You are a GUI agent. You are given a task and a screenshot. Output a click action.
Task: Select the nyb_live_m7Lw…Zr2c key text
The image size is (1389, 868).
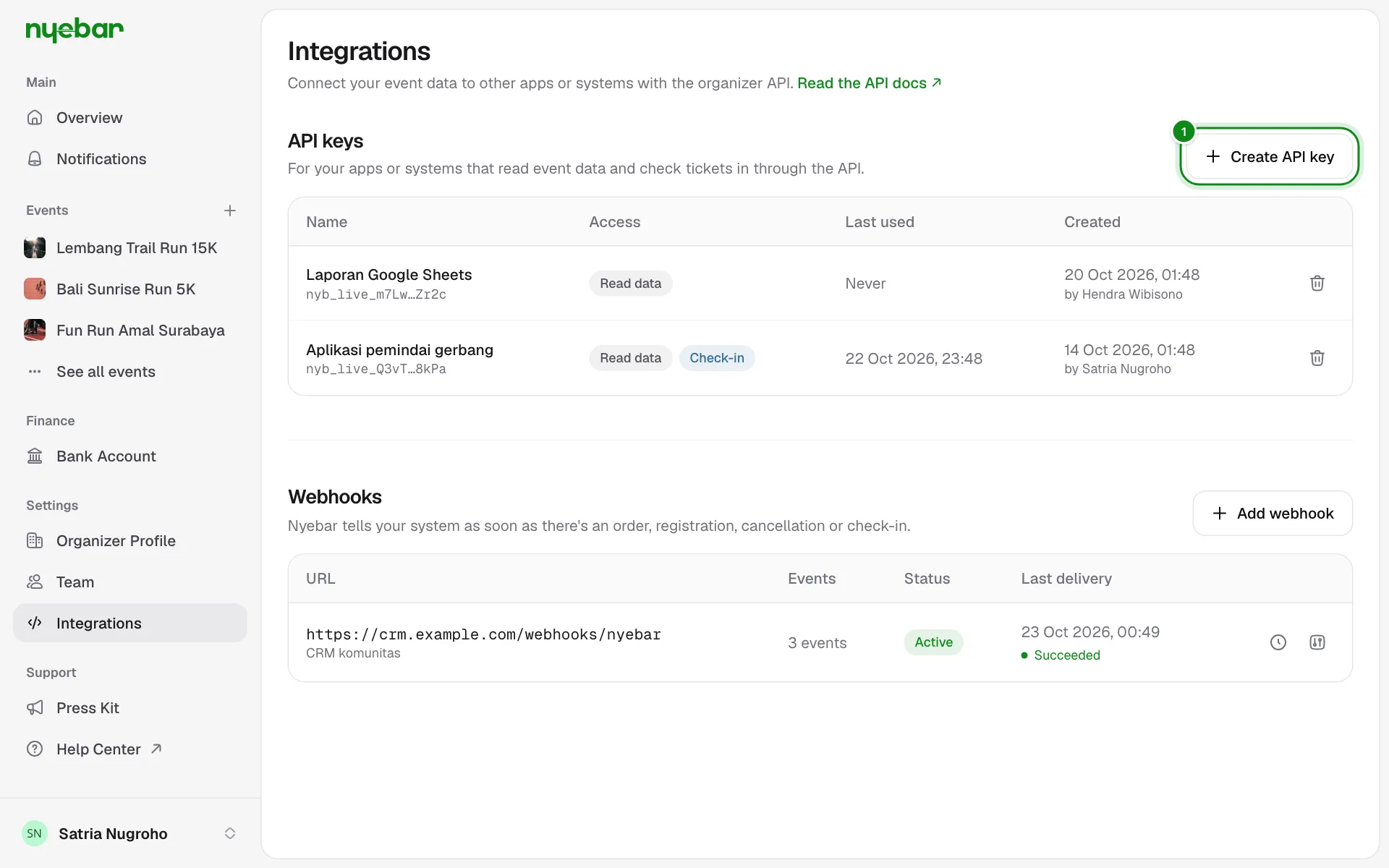[x=376, y=294]
